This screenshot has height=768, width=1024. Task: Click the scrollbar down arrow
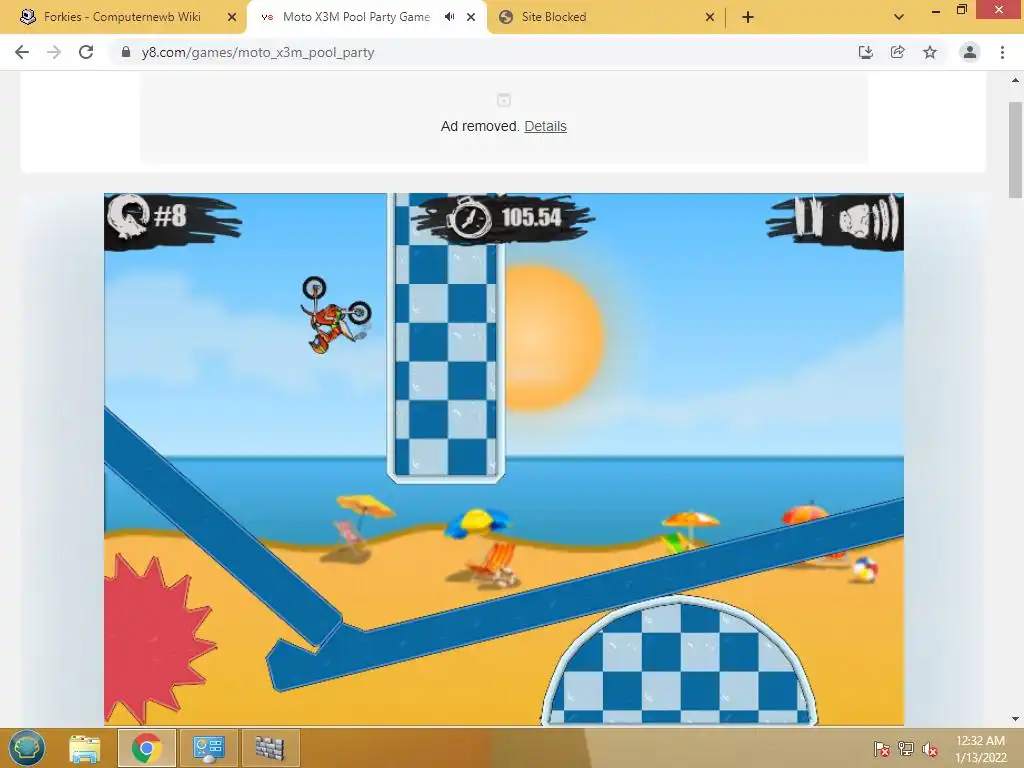[1015, 718]
